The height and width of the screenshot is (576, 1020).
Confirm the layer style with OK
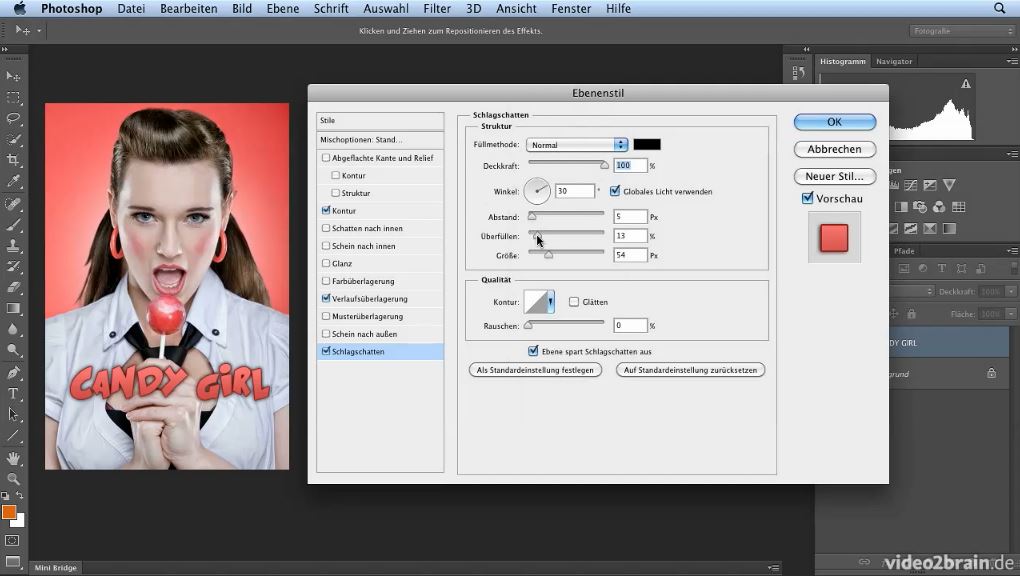(835, 122)
